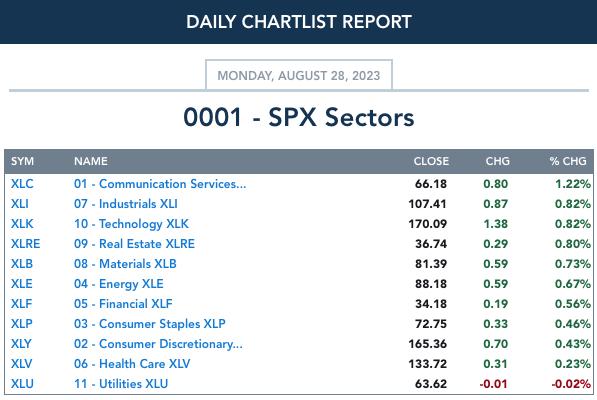The height and width of the screenshot is (400, 597).
Task: Click the XLRE ticker symbol
Action: pyautogui.click(x=26, y=244)
